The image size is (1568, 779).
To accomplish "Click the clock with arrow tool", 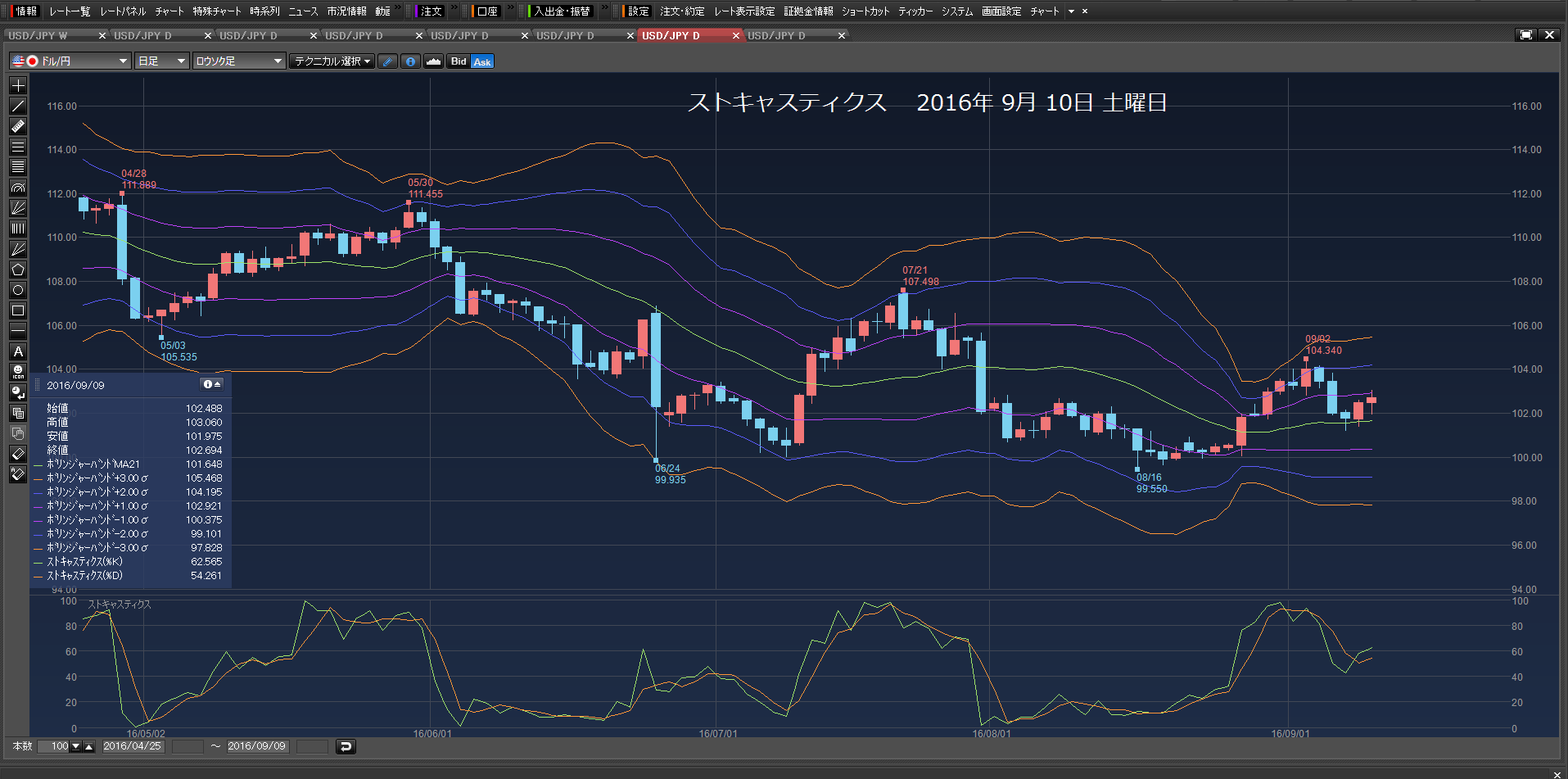I will tap(18, 392).
